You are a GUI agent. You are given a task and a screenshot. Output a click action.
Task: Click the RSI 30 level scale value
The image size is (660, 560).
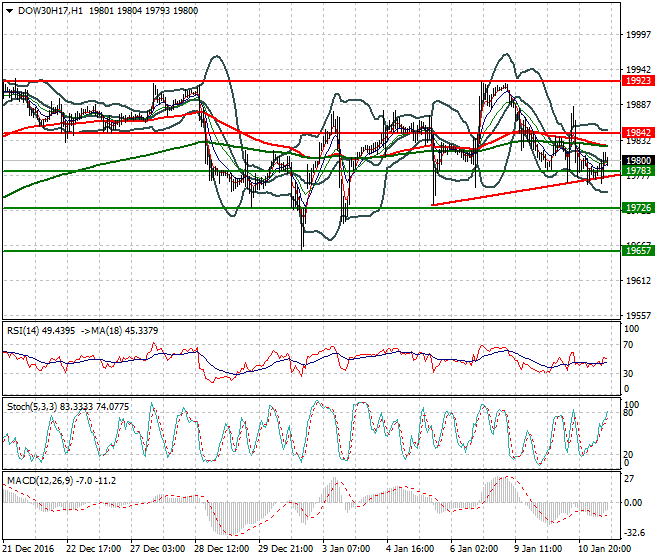tap(628, 373)
